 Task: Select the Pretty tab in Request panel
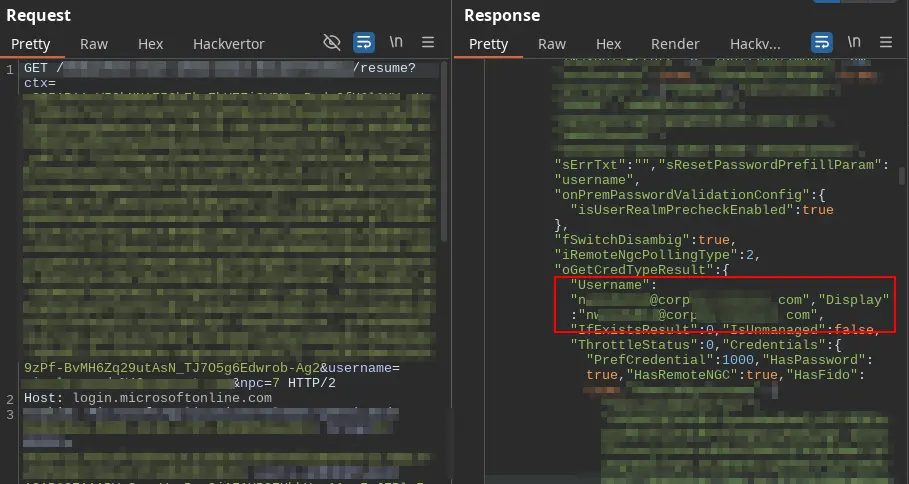pos(30,44)
